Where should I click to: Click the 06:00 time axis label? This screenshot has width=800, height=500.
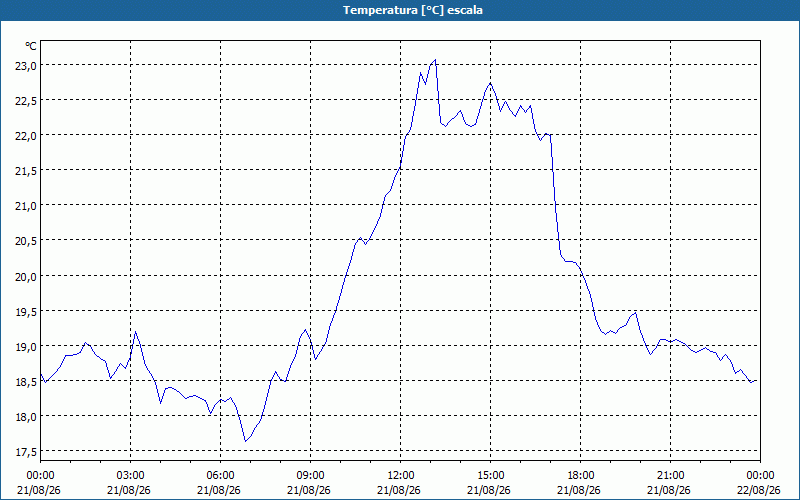tap(220, 475)
